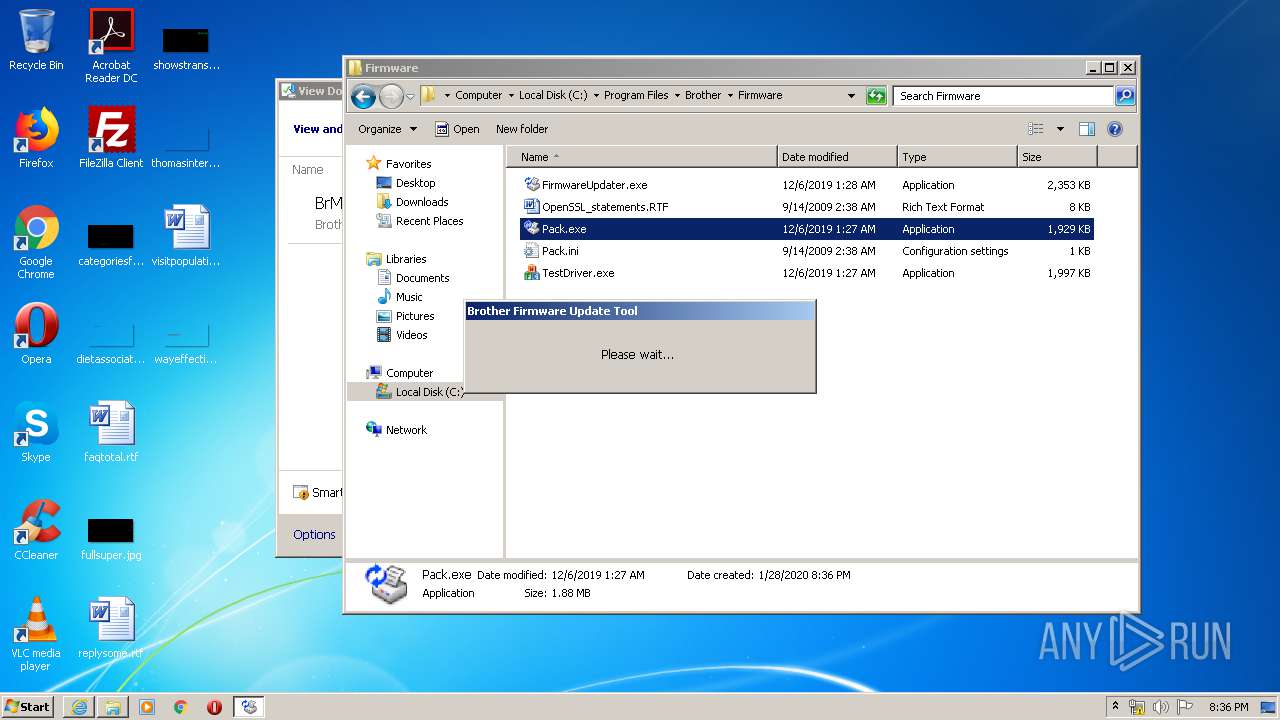Select Favorites in navigation pane
This screenshot has width=1280, height=720.
tap(399, 164)
